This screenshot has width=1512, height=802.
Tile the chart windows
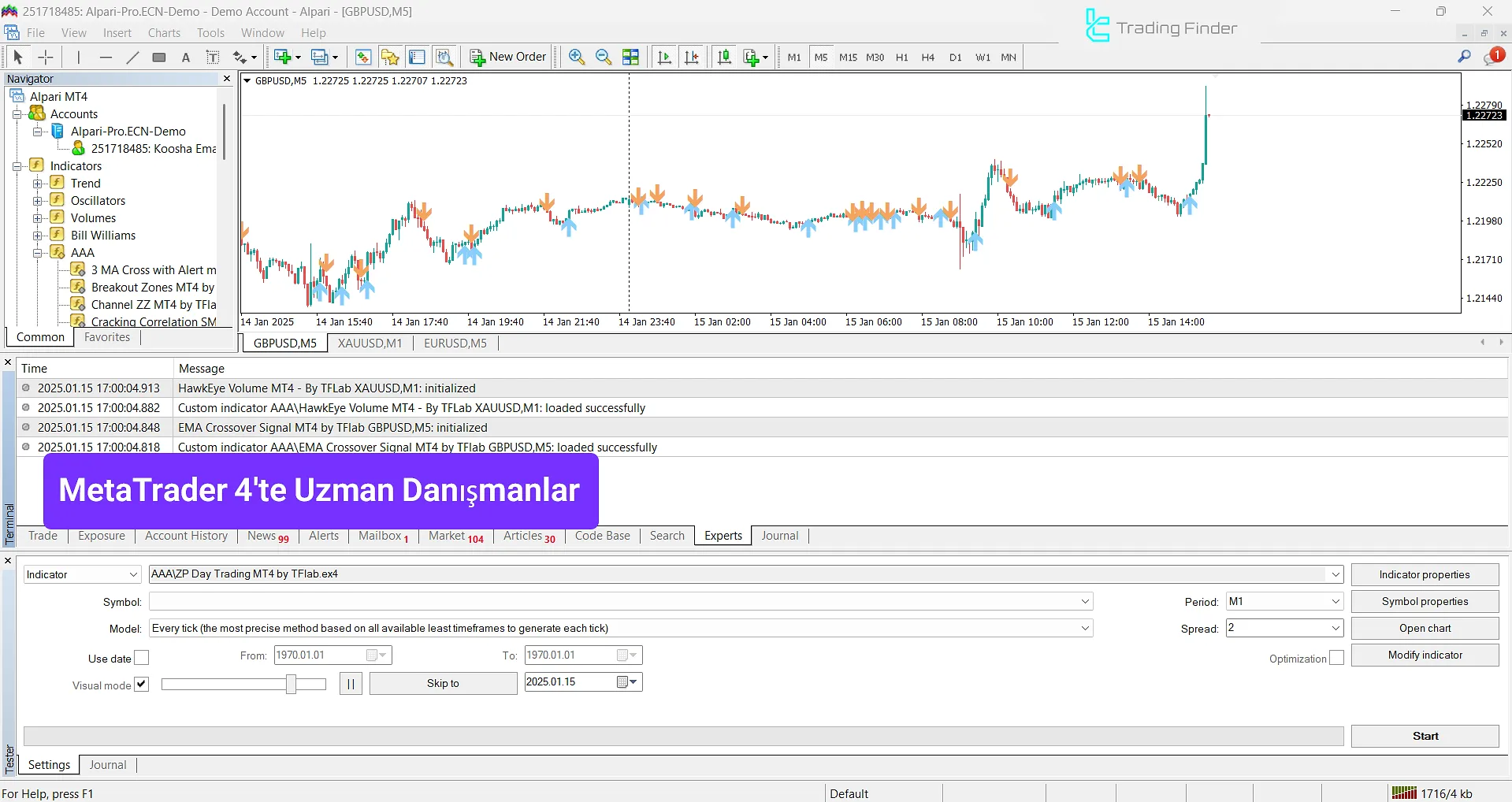(x=631, y=57)
